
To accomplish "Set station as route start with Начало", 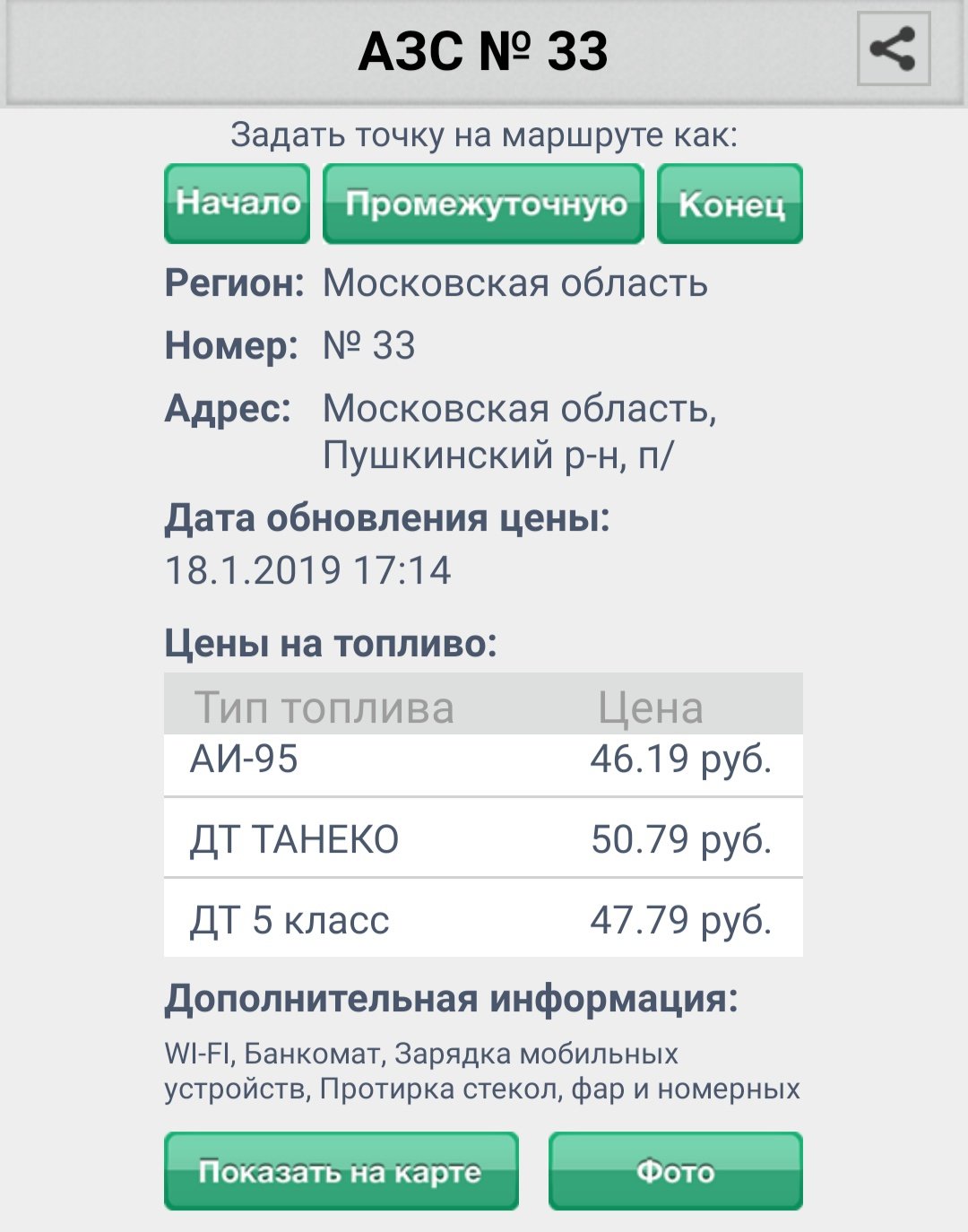I will (238, 204).
